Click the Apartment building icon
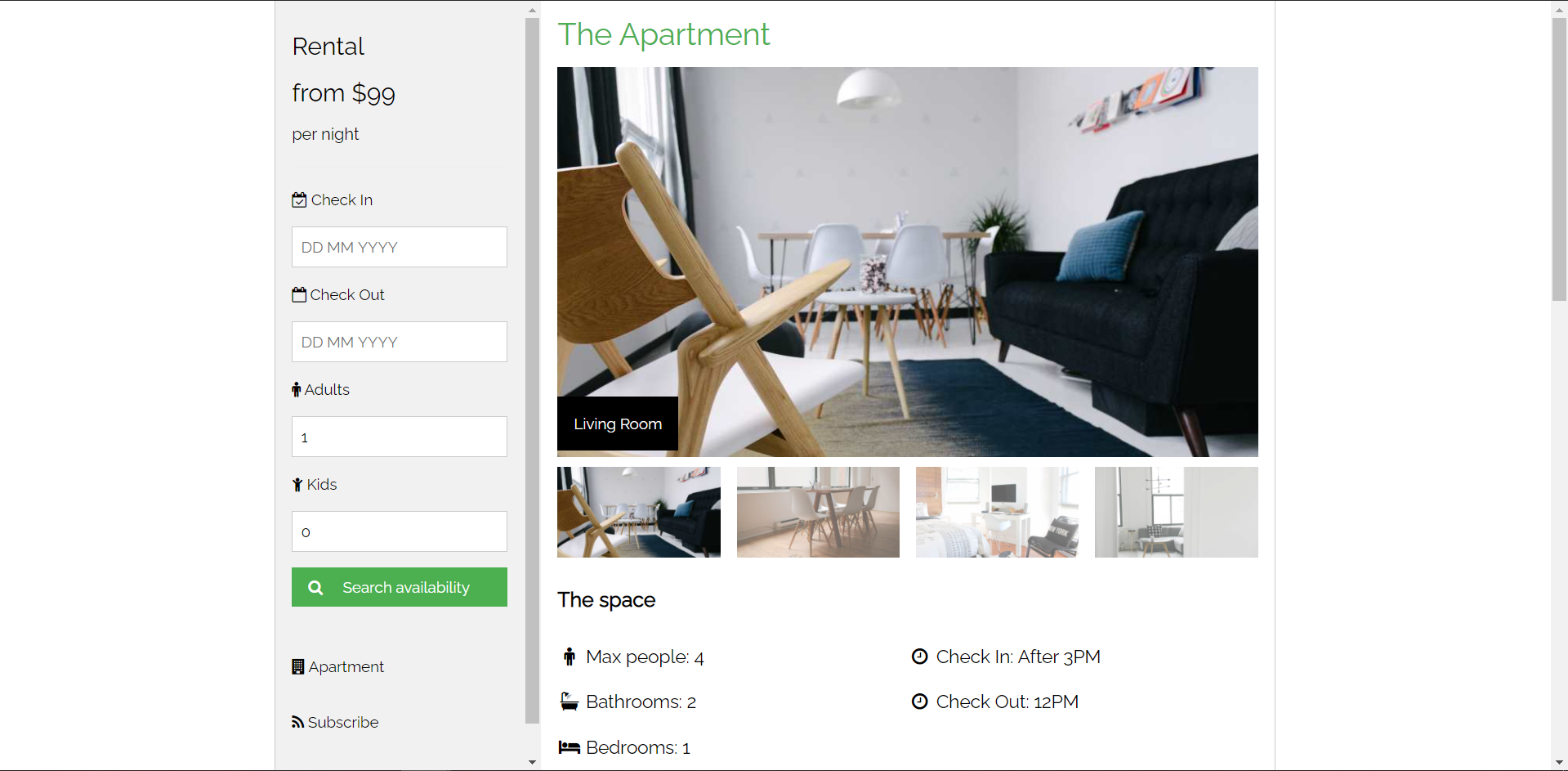The height and width of the screenshot is (771, 1568). point(298,666)
